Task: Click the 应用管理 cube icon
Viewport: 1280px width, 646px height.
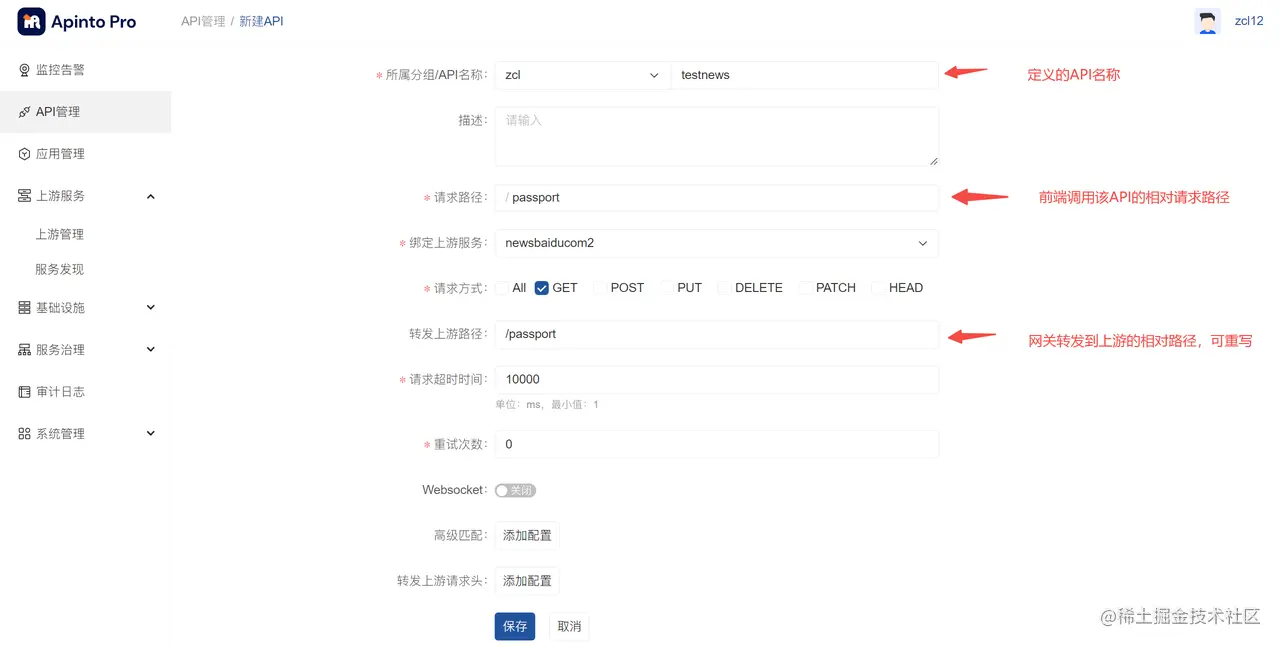Action: pyautogui.click(x=25, y=154)
